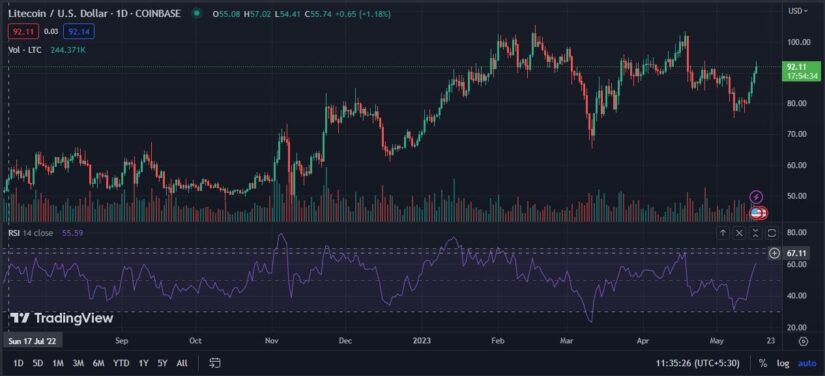Select the 3M time range
The width and height of the screenshot is (825, 376).
[x=78, y=363]
